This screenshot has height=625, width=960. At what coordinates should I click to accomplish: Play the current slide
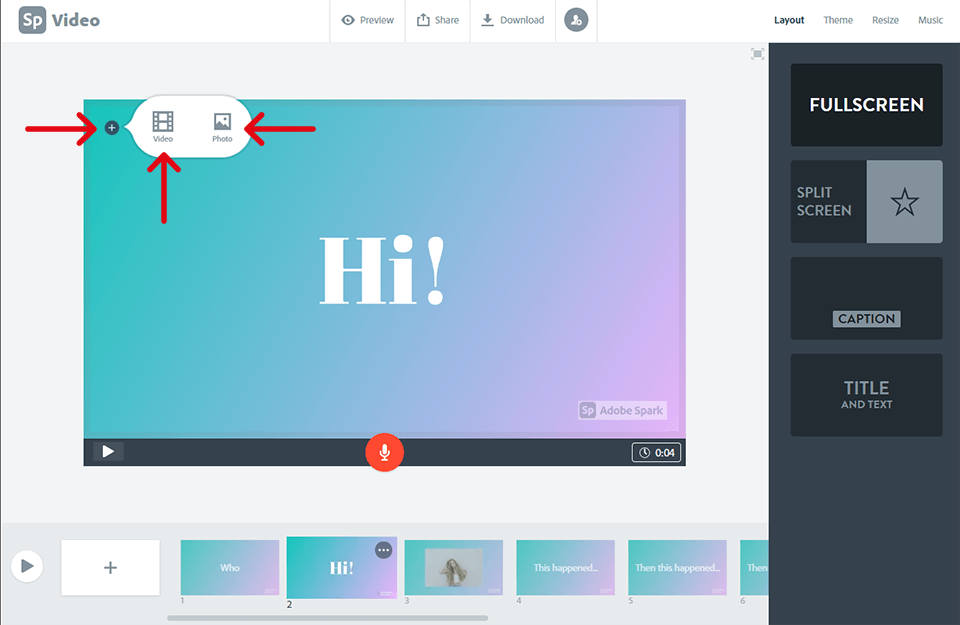pyautogui.click(x=108, y=452)
